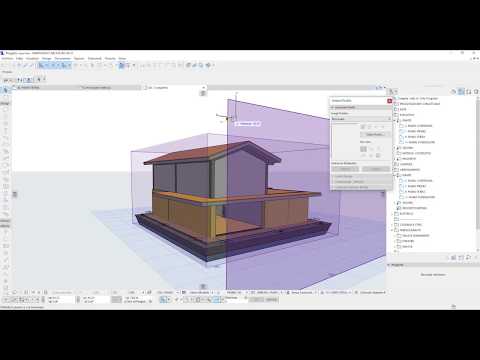Open the dropdown in the floating palette

pos(361,119)
